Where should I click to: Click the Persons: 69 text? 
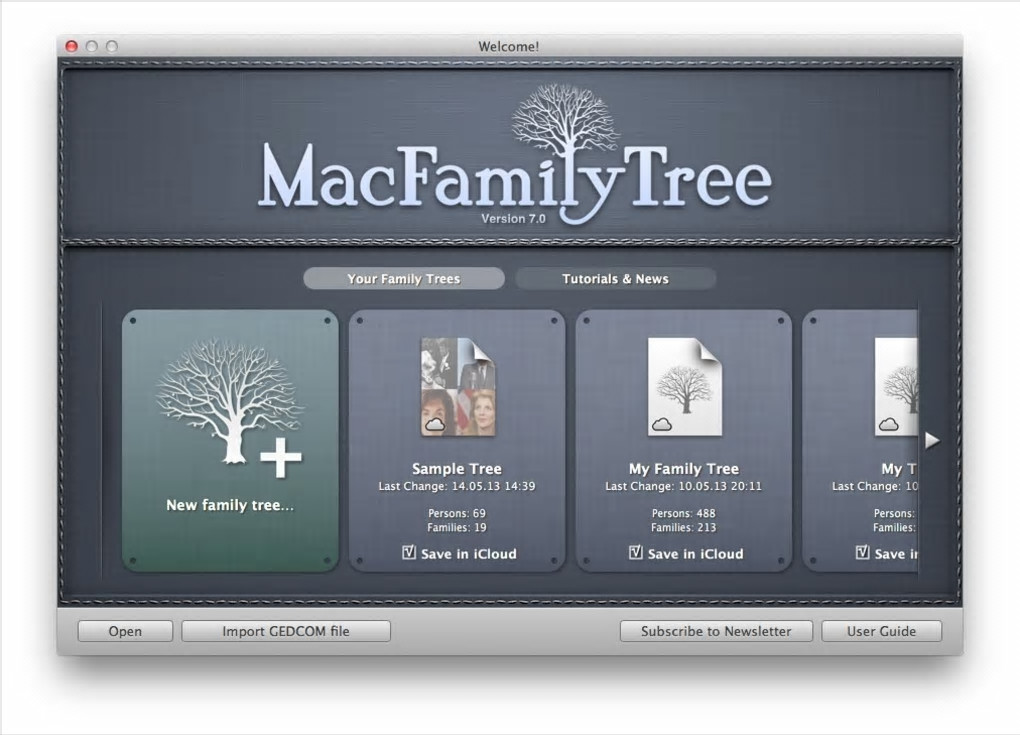tap(457, 513)
